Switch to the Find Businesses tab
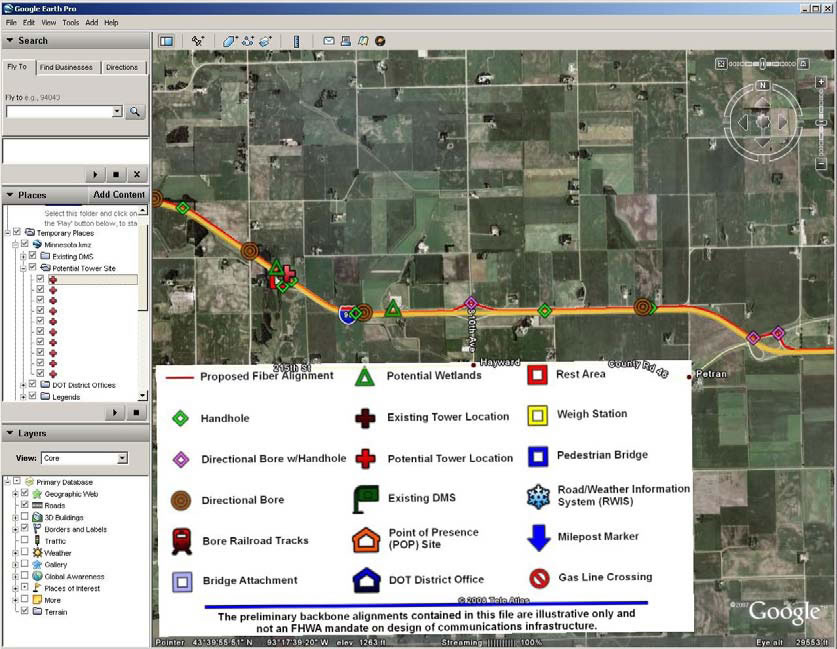Image resolution: width=837 pixels, height=649 pixels. [x=66, y=67]
